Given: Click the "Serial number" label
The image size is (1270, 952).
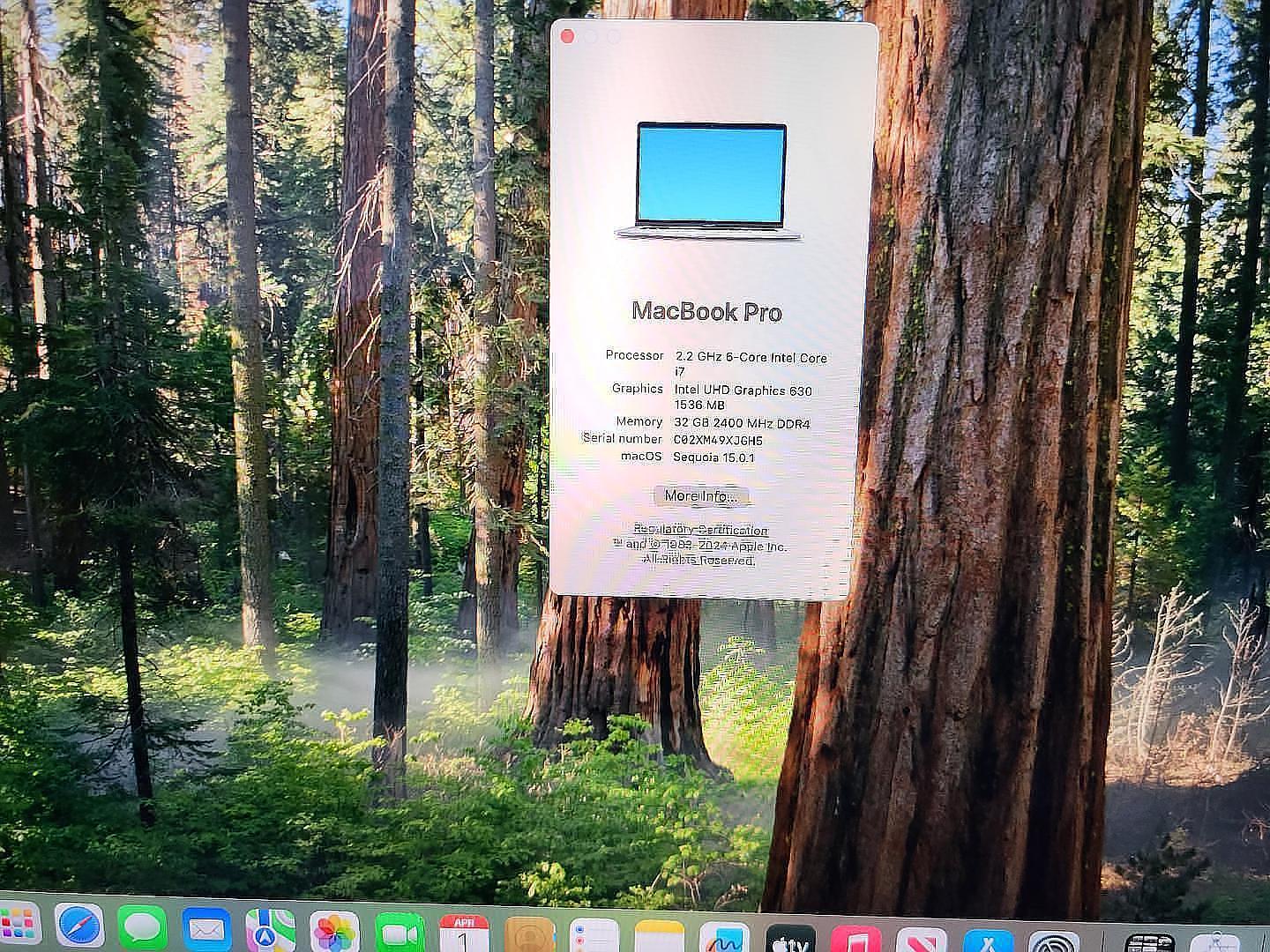Looking at the screenshot, I should coord(622,438).
